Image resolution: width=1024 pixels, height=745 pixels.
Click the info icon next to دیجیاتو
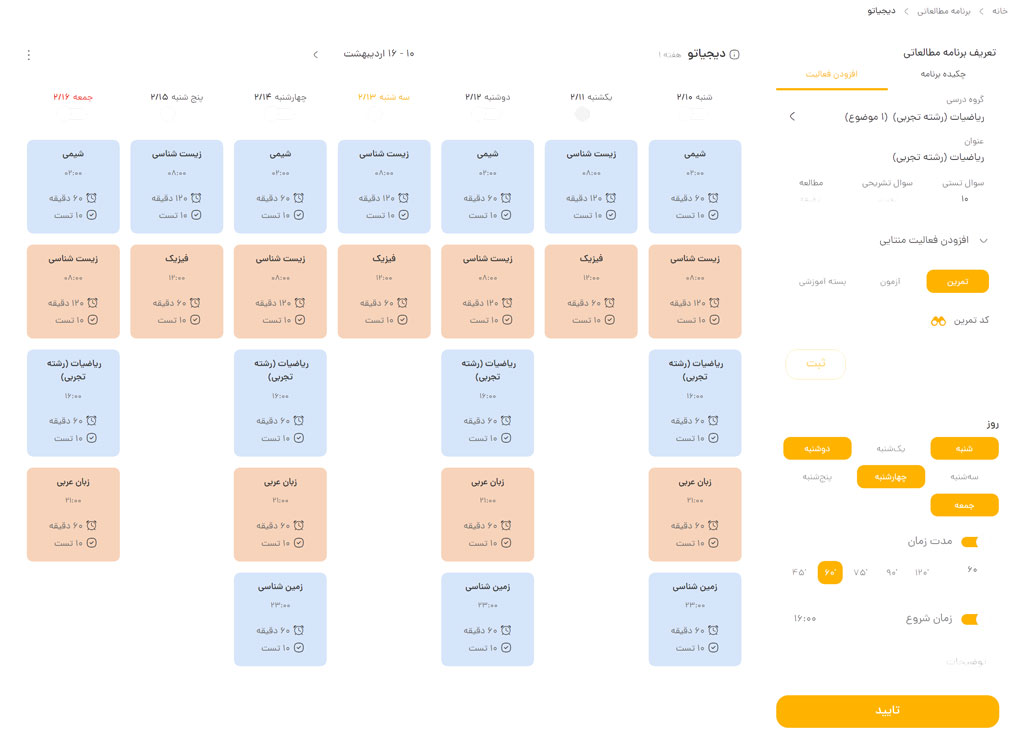pos(734,54)
